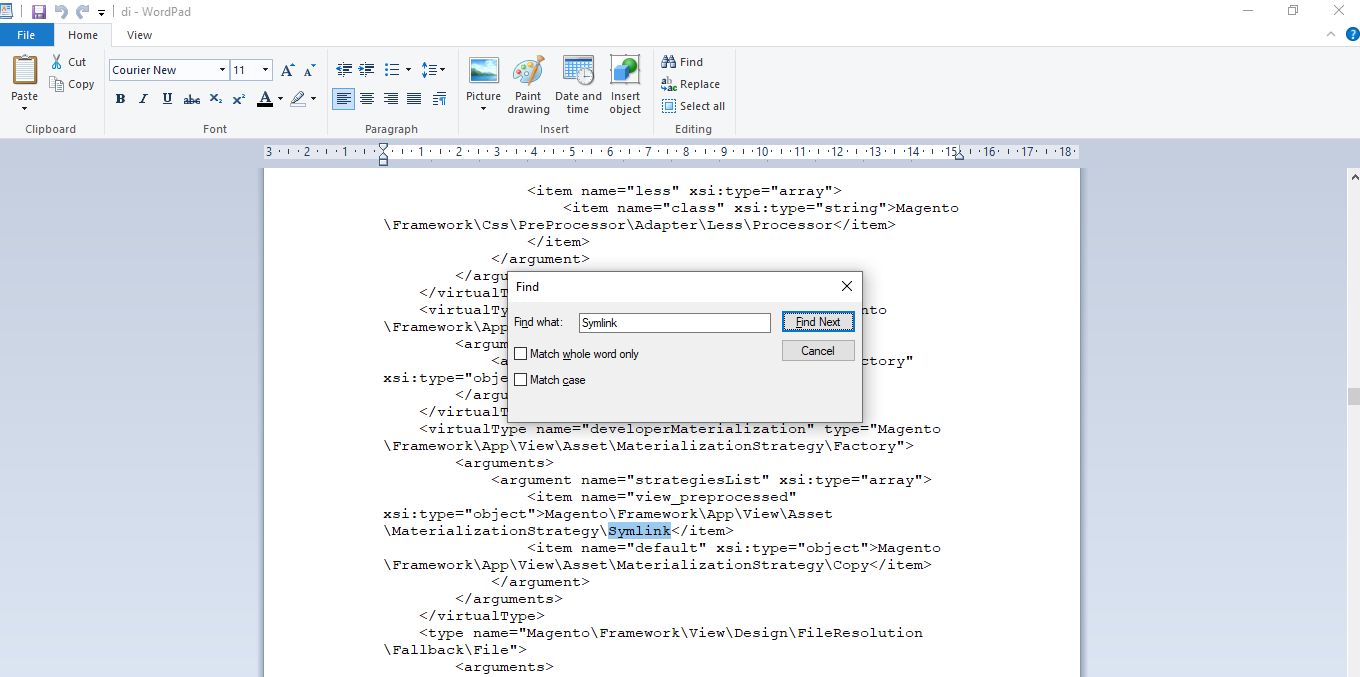
Task: Click the Insert object icon
Action: coord(625,84)
